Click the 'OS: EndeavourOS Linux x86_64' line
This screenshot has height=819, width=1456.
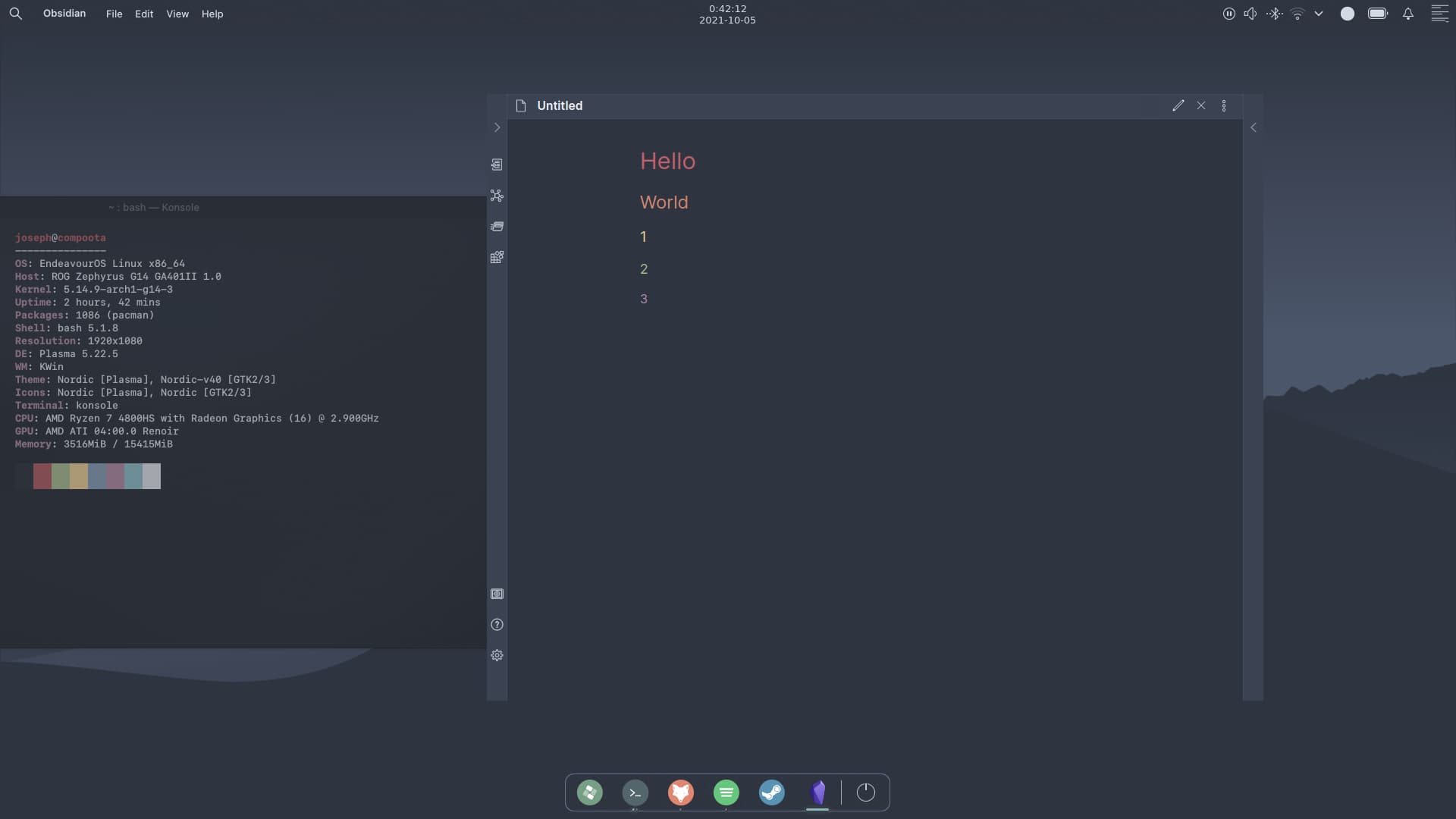point(100,264)
